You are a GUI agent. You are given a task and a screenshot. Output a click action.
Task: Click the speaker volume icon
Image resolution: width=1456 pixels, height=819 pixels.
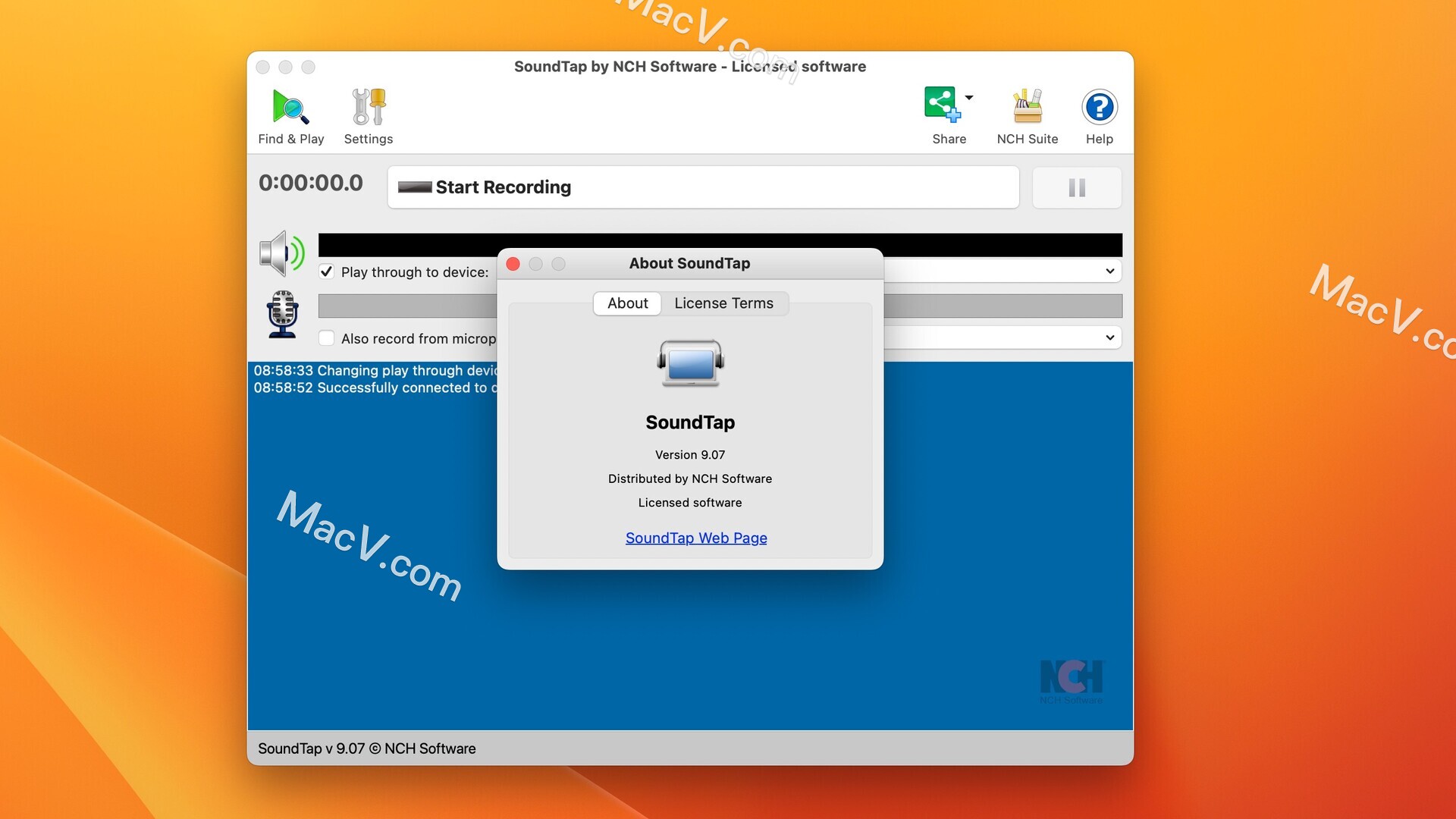click(x=282, y=253)
